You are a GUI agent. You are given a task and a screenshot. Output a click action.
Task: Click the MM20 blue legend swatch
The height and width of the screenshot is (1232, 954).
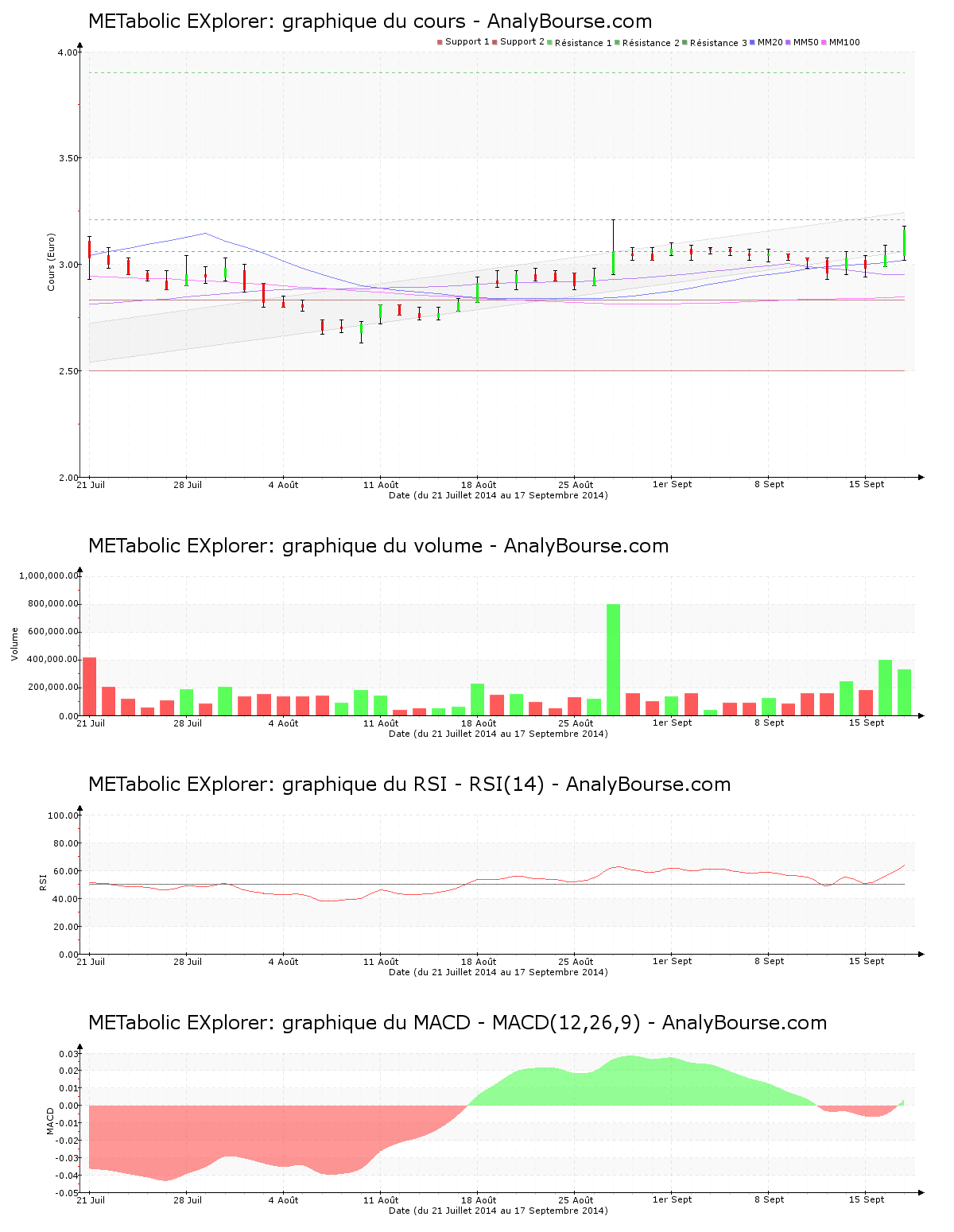752,42
